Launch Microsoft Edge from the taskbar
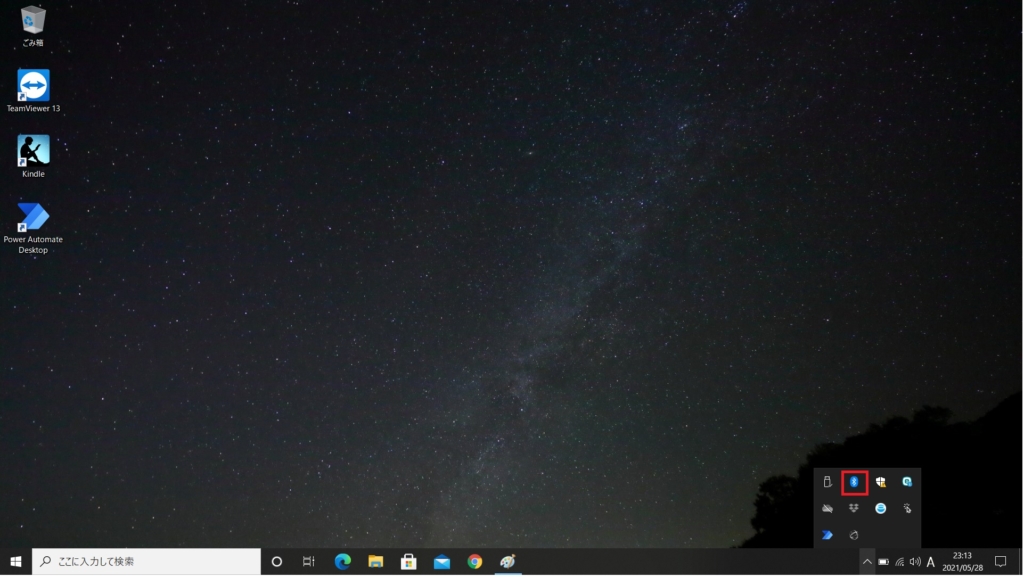The height and width of the screenshot is (577, 1024). pyautogui.click(x=343, y=562)
